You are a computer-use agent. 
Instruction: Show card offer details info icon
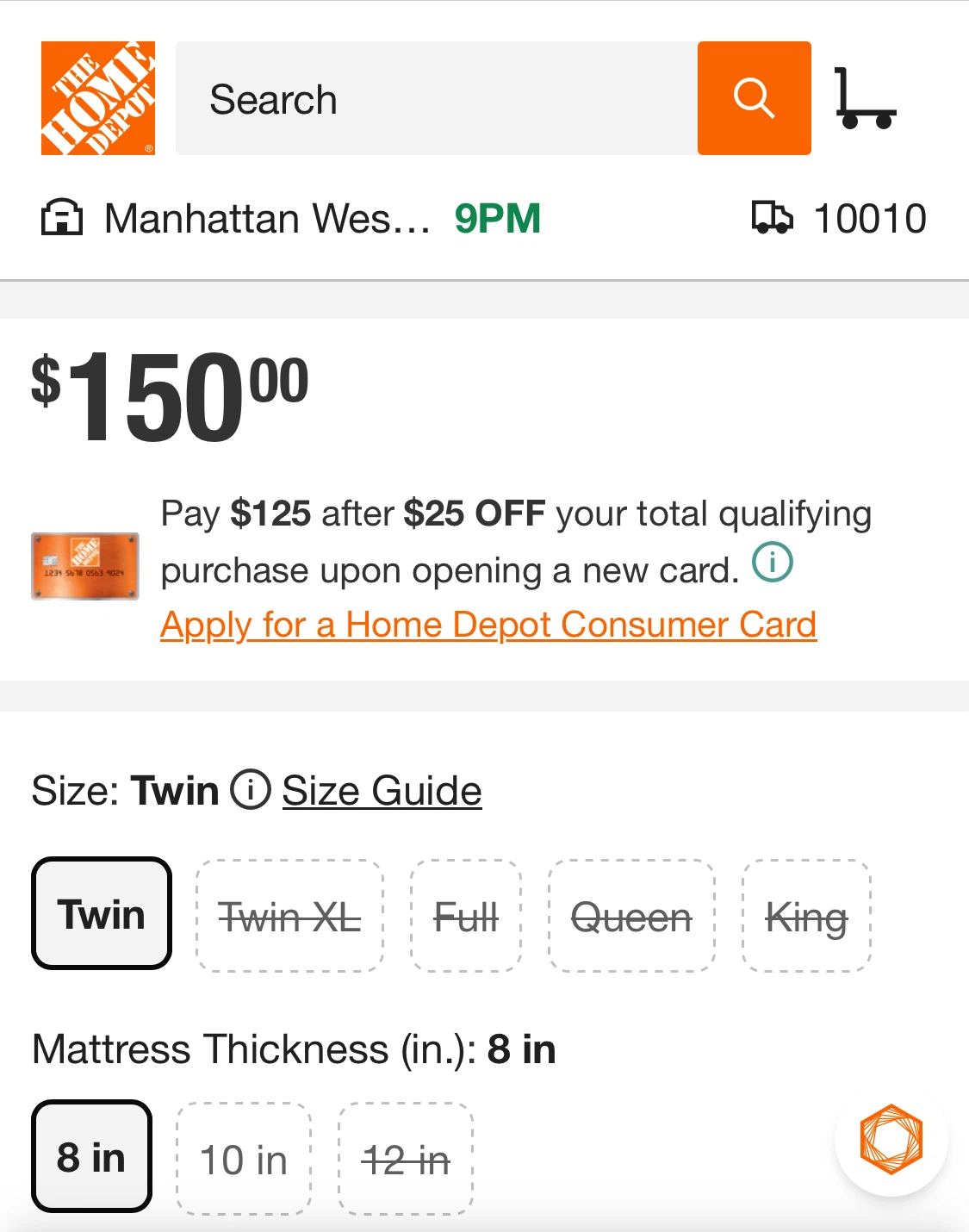[773, 563]
